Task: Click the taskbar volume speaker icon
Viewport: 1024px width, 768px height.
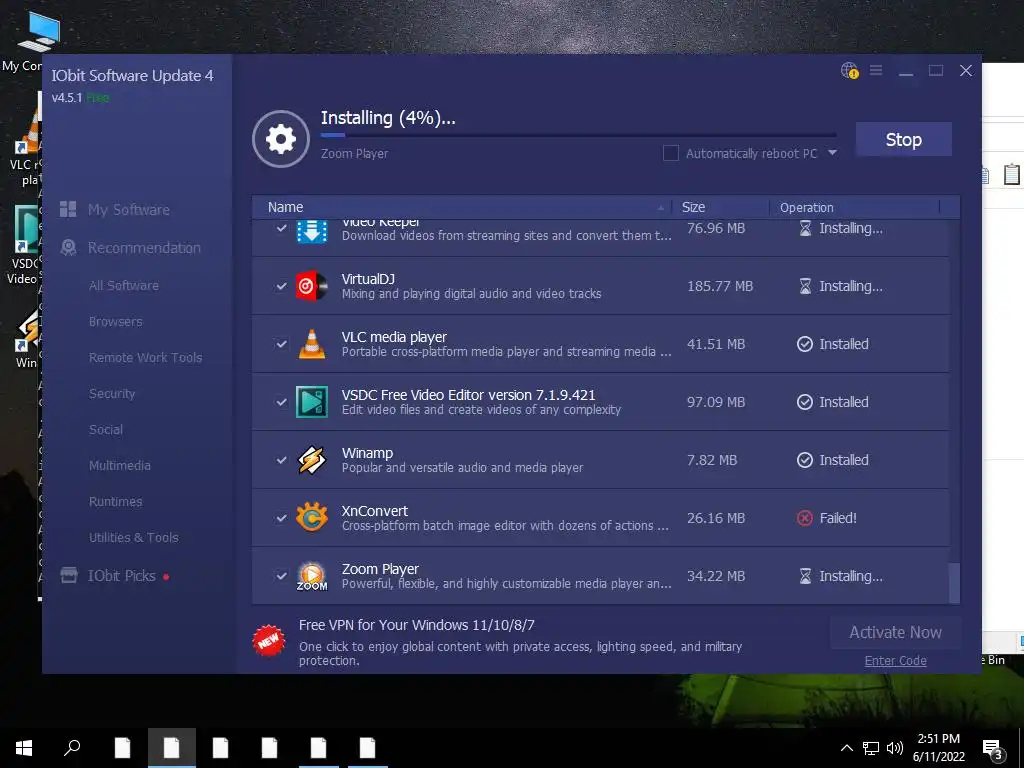Action: [x=895, y=748]
